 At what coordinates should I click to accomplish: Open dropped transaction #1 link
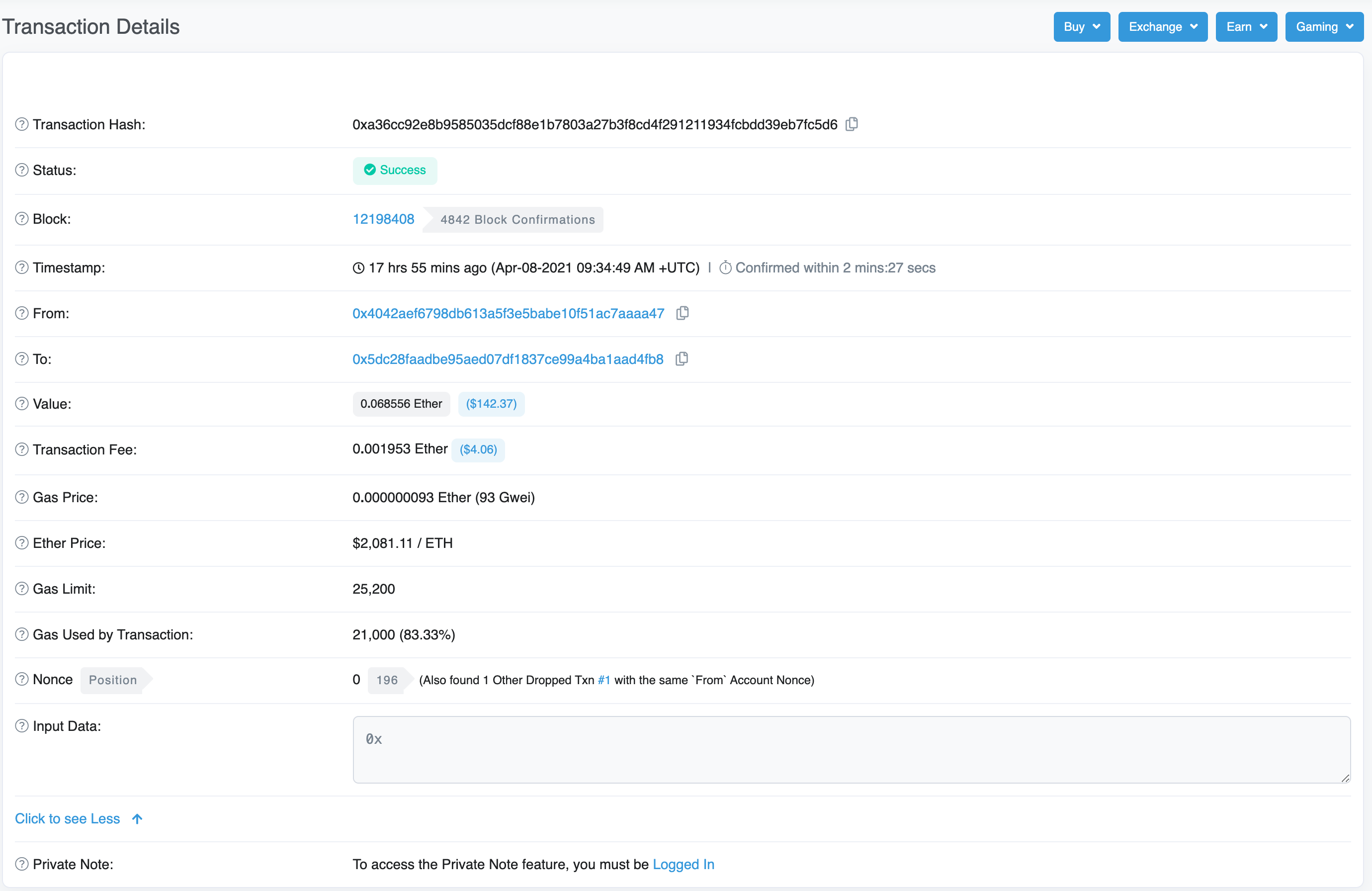click(603, 680)
